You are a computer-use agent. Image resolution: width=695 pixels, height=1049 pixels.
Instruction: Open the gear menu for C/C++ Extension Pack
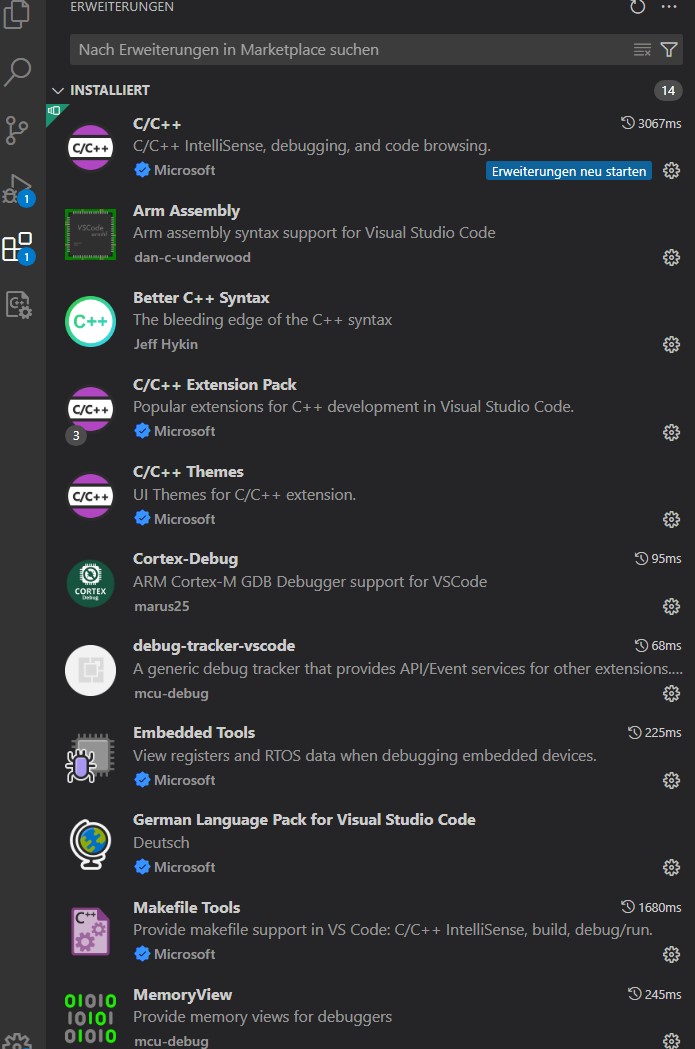click(672, 432)
